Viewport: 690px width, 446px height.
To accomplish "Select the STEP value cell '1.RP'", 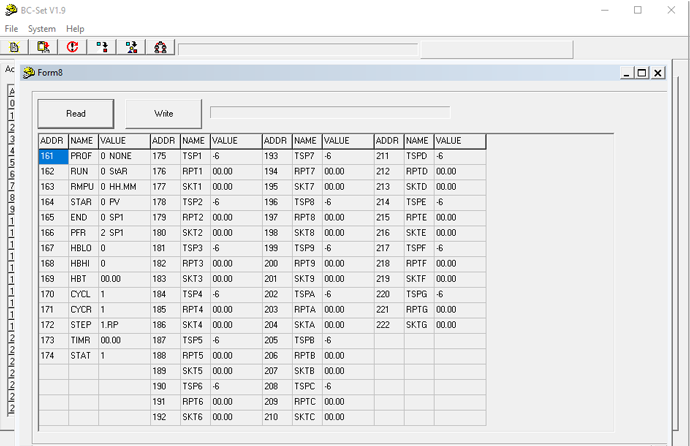I will point(124,325).
